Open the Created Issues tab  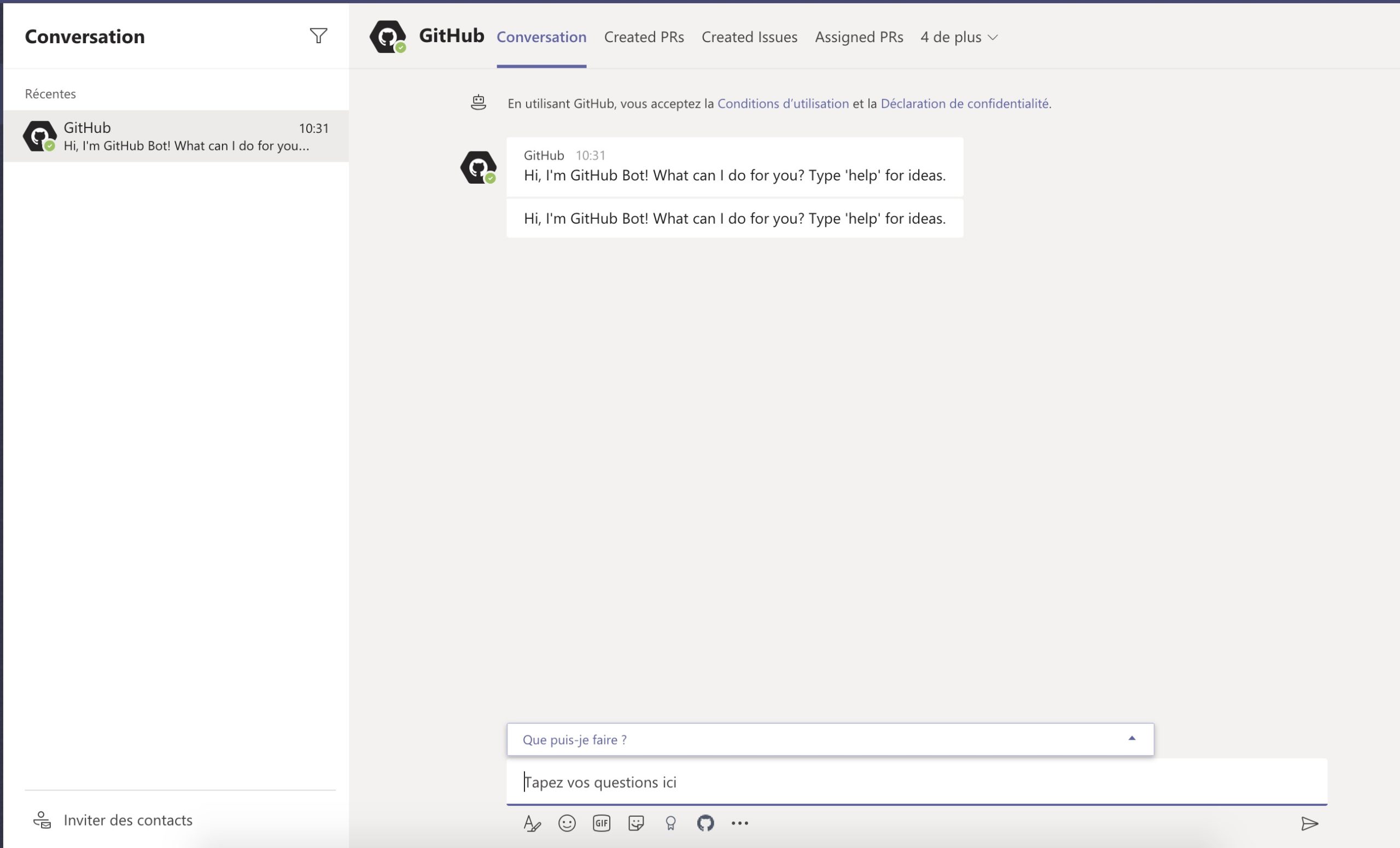pos(749,37)
